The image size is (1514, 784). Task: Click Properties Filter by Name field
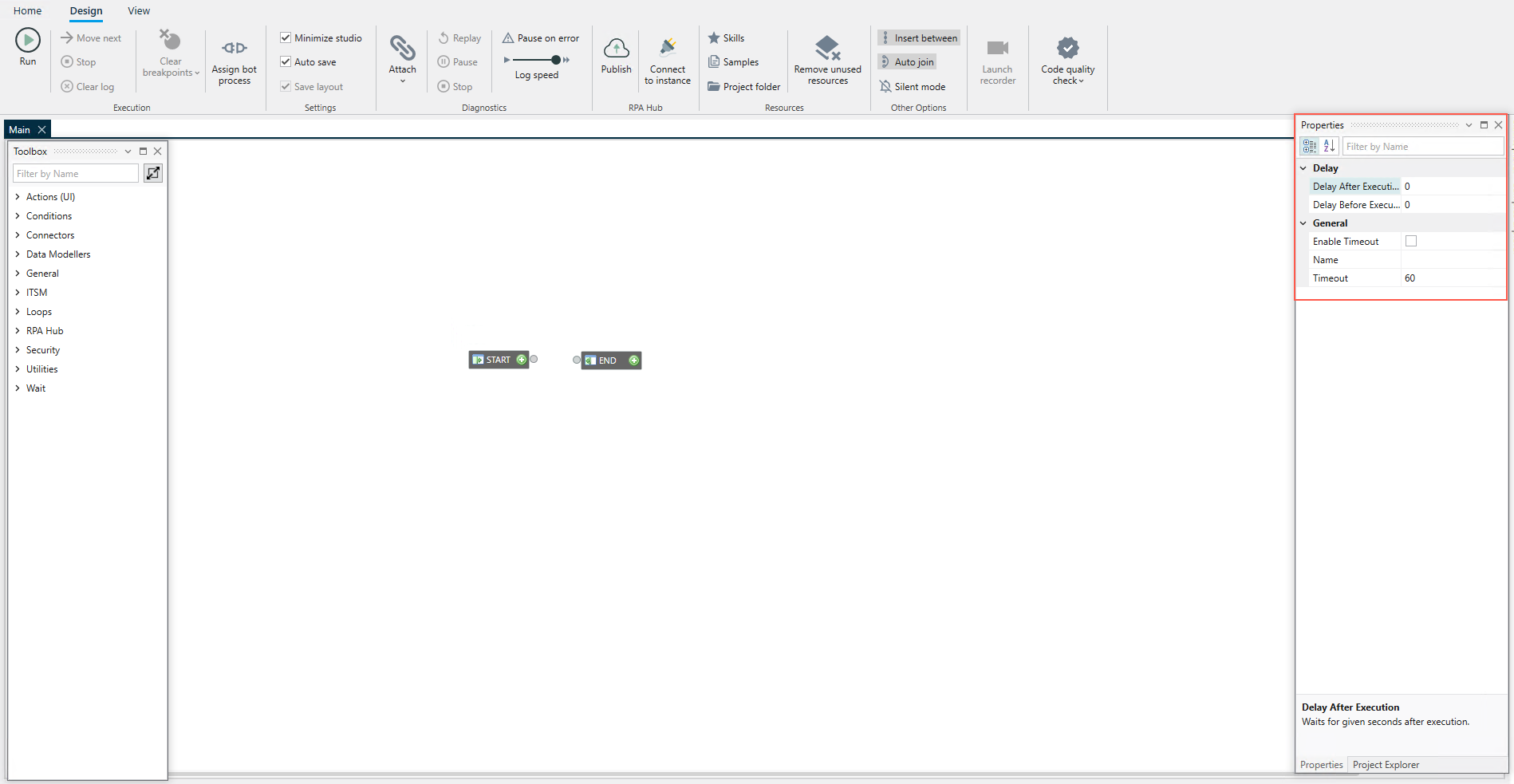click(1423, 146)
